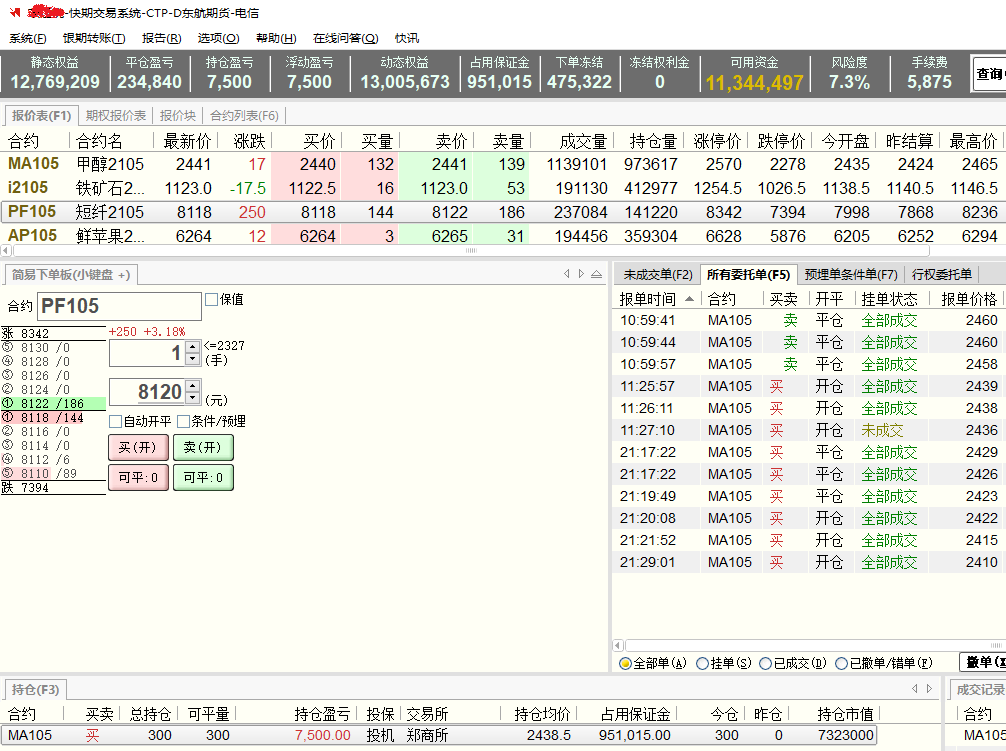The image size is (1006, 751).
Task: Click the sort arrow in the 报单时间 header
Action: (690, 299)
